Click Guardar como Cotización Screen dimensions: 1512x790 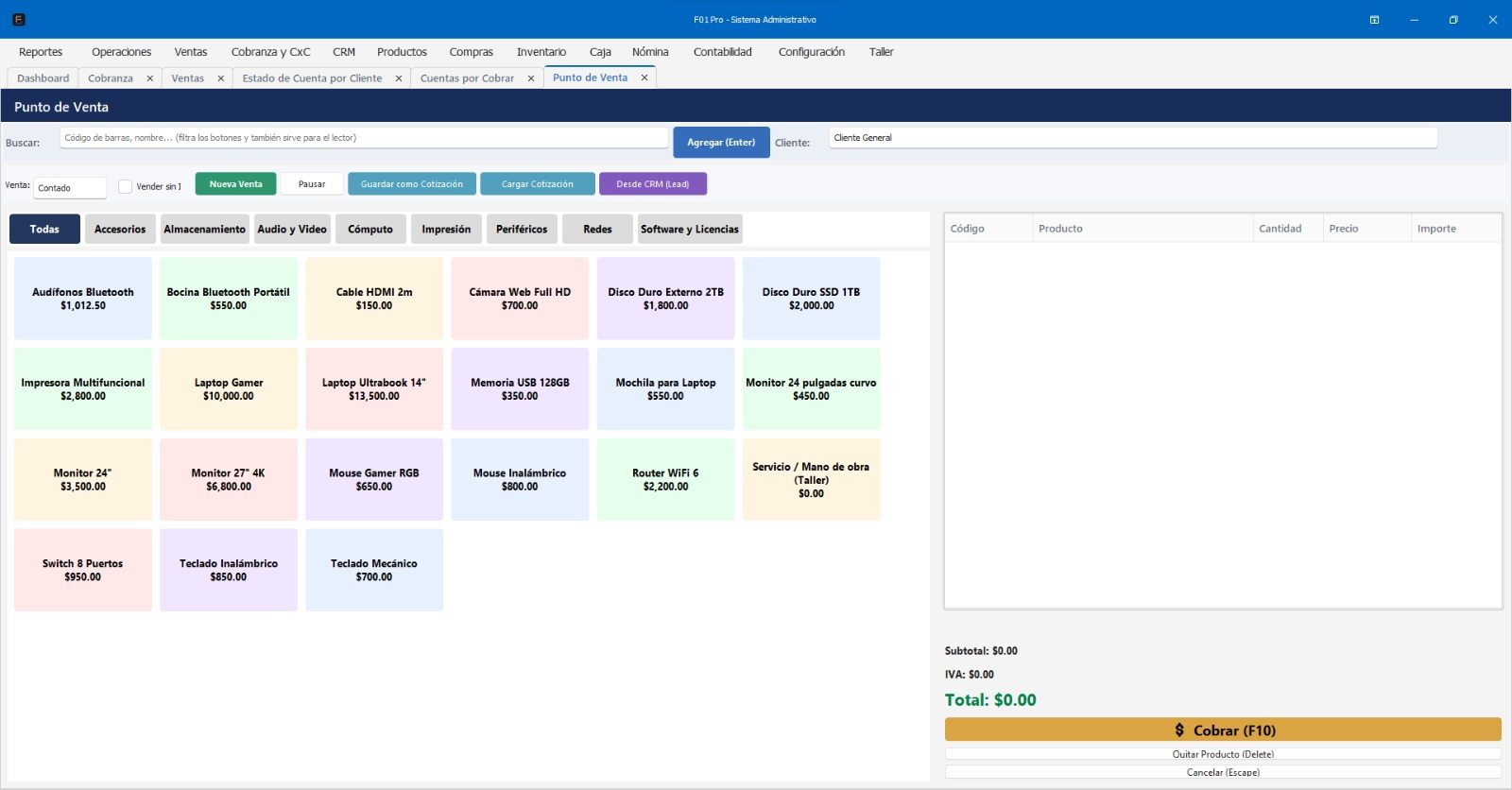click(412, 184)
